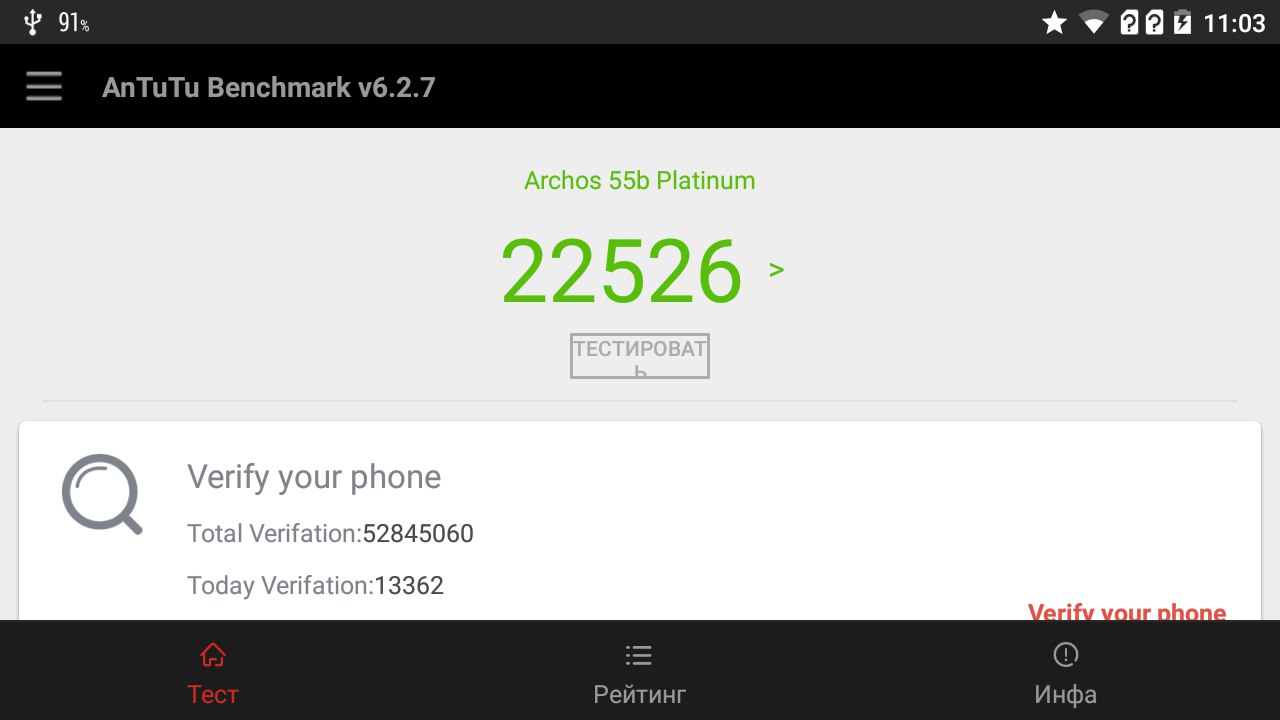Switch to the Тест tab
Screen dimensions: 1280x720
[213, 674]
